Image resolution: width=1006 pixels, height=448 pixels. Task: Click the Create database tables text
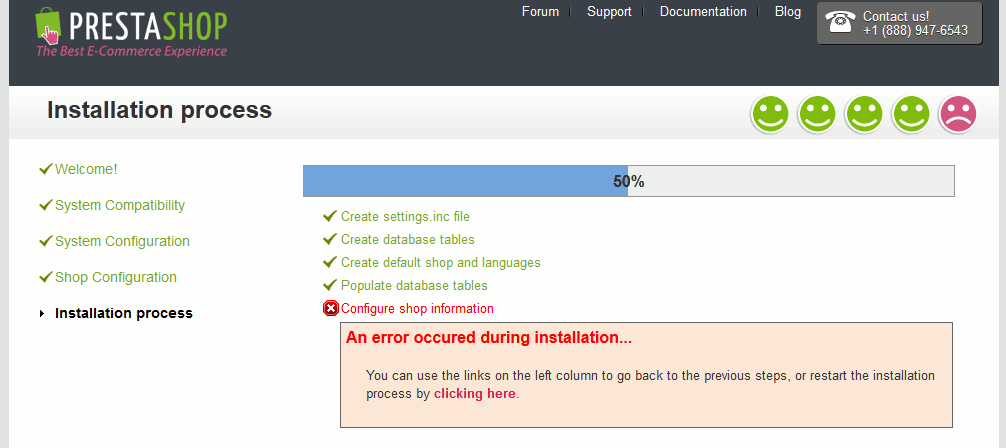point(408,239)
